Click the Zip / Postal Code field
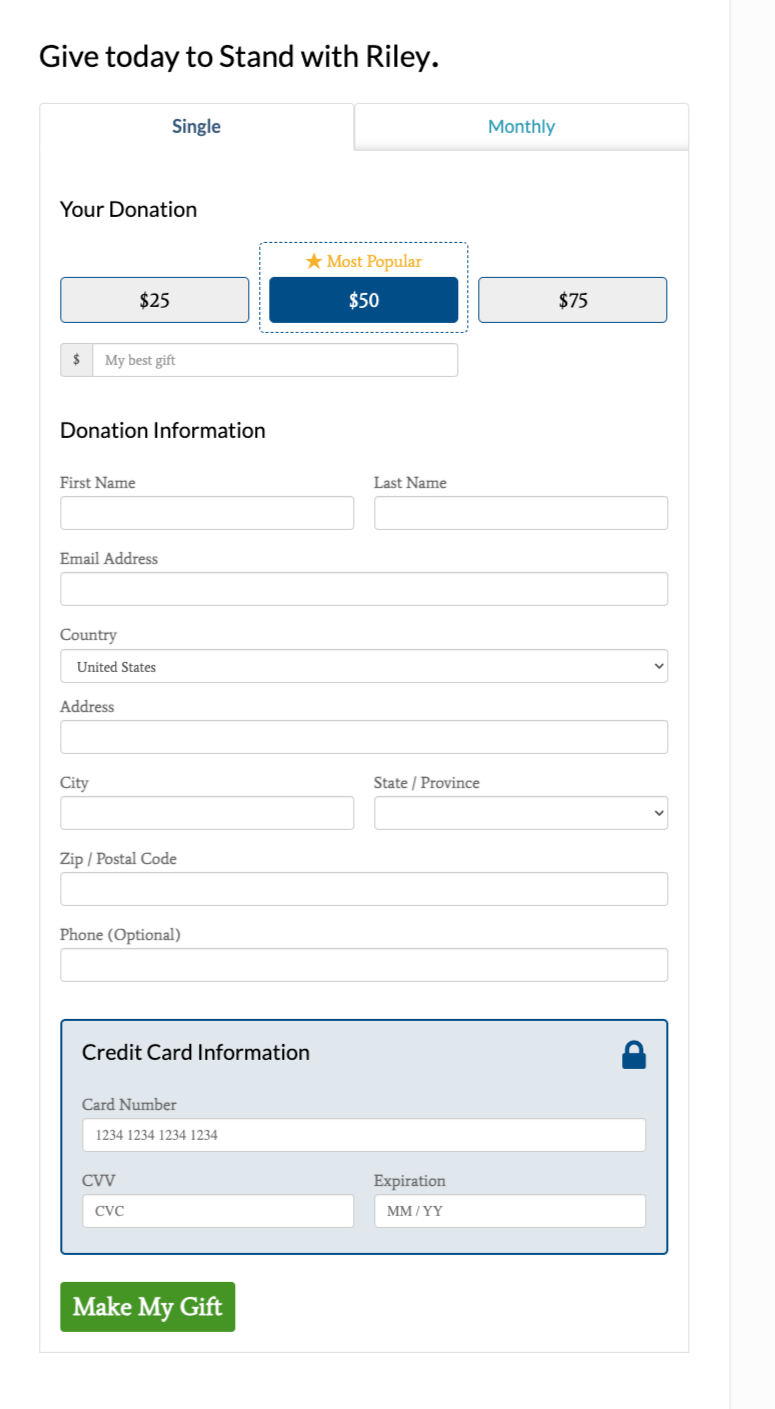 (x=364, y=889)
